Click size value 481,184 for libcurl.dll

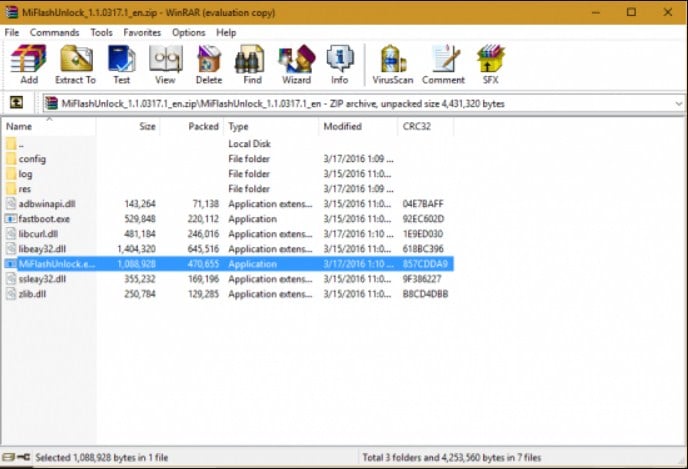click(140, 234)
